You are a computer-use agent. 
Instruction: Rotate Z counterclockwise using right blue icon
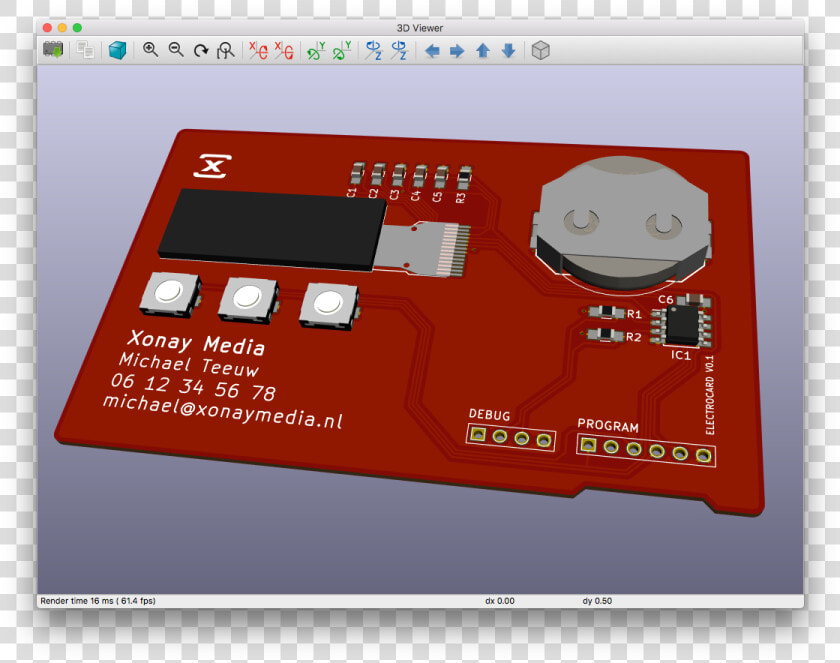click(x=399, y=50)
